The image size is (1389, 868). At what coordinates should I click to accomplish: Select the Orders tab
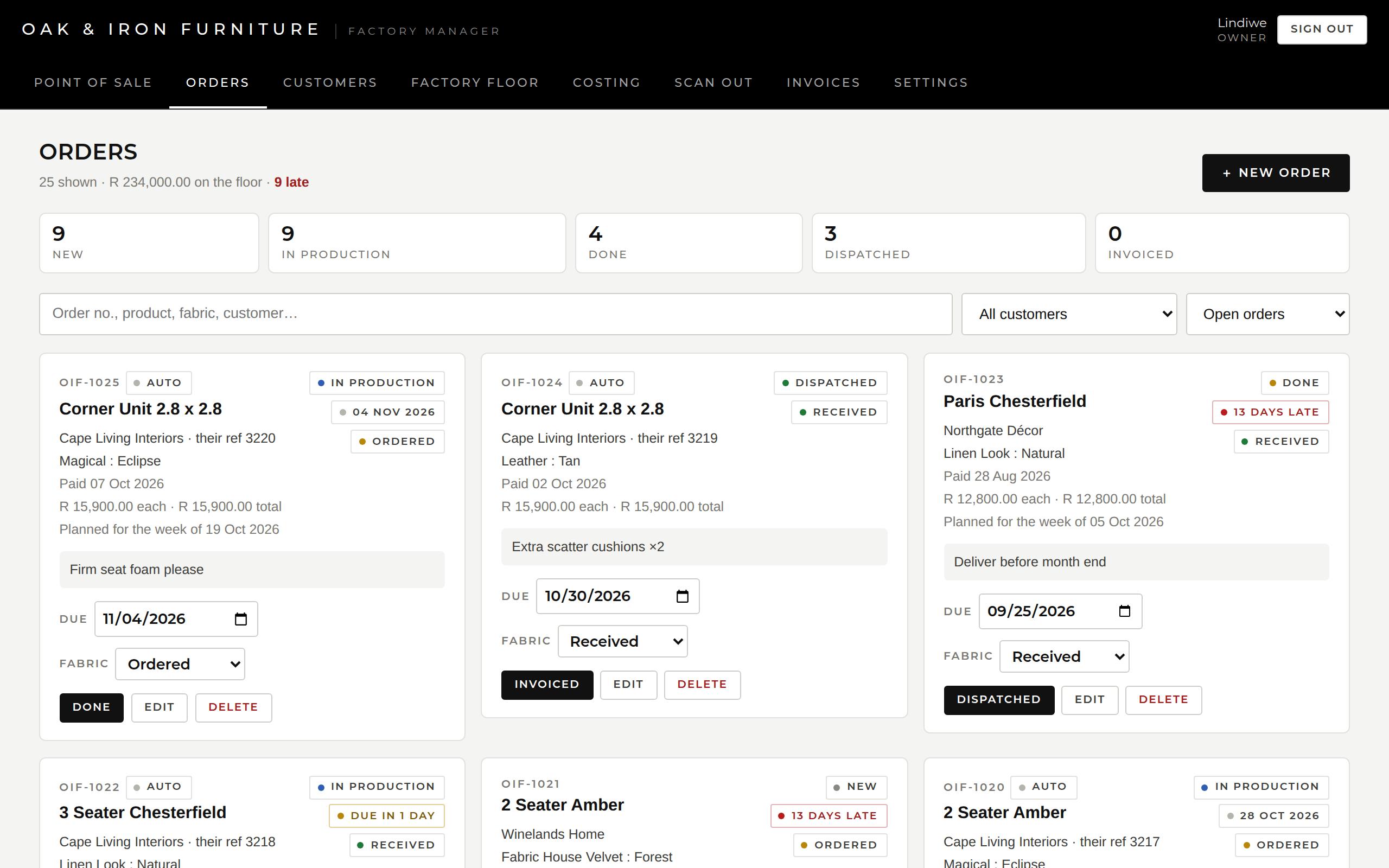tap(218, 82)
